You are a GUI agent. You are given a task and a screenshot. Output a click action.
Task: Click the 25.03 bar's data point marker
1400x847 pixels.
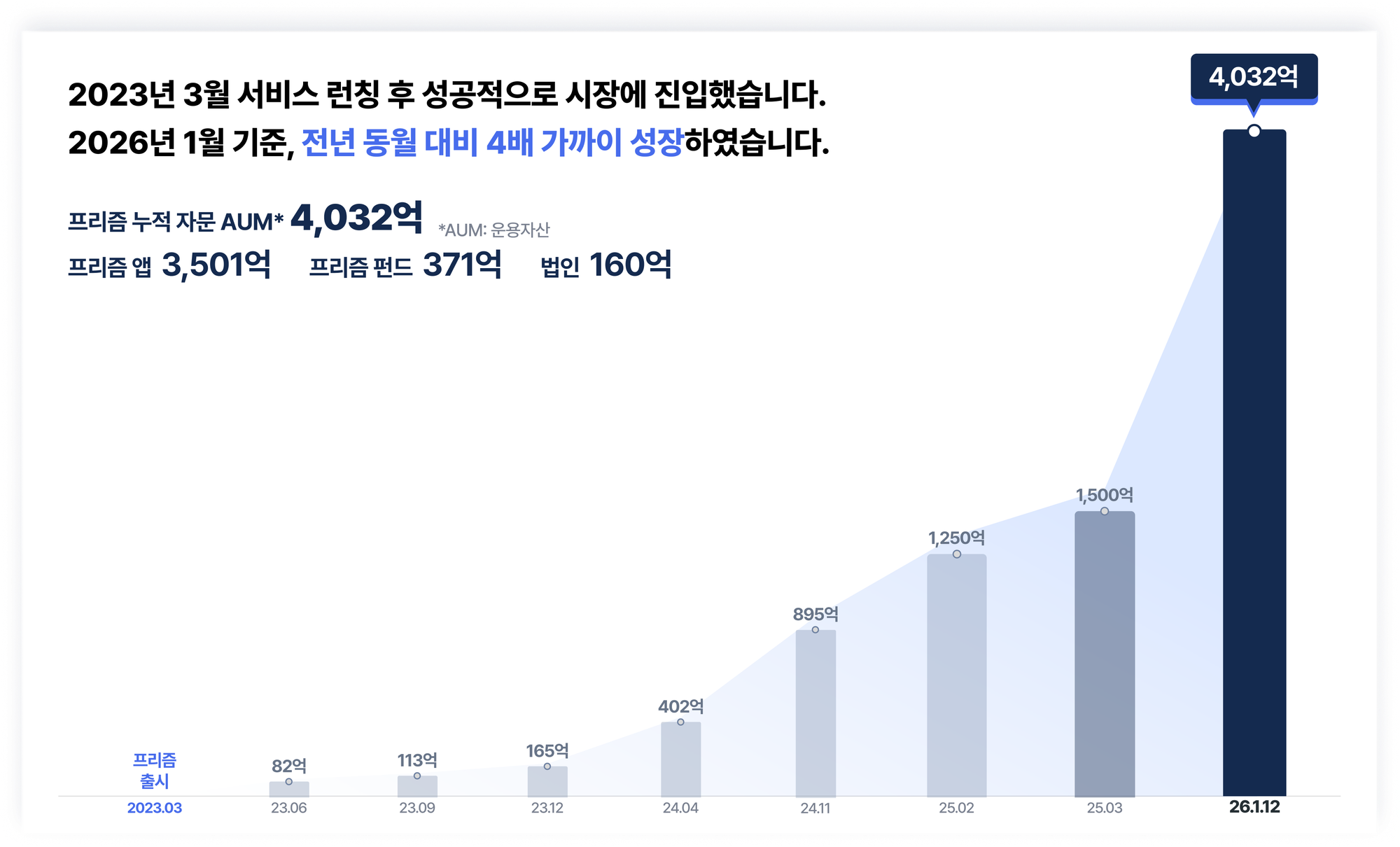click(x=1105, y=511)
